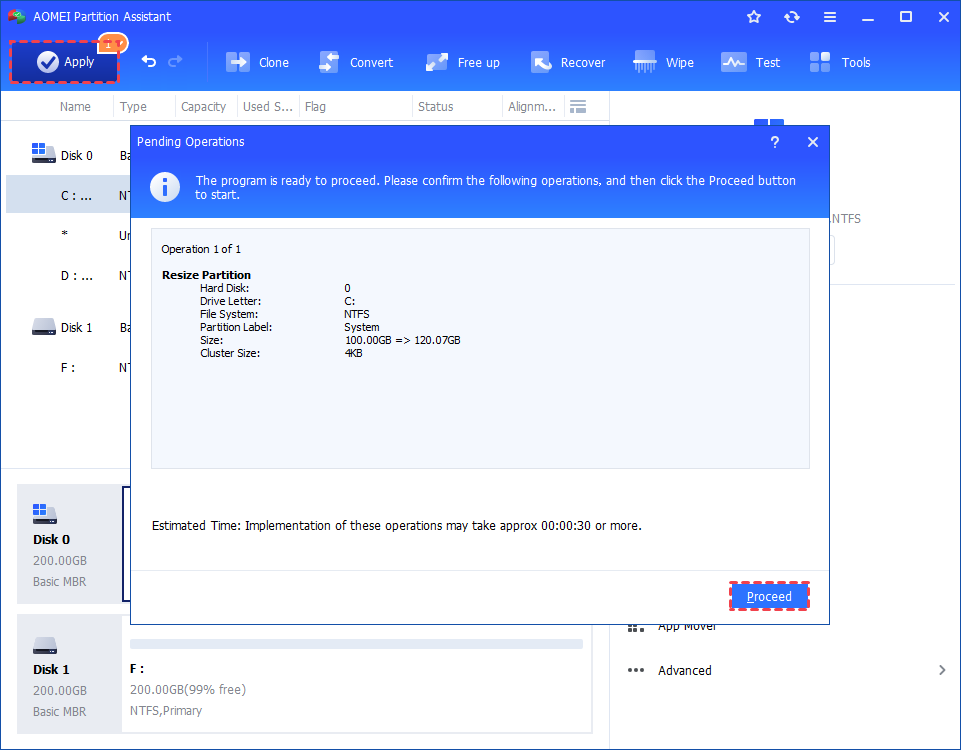Open the Convert menu
Viewport: 961px width, 750px height.
click(356, 62)
